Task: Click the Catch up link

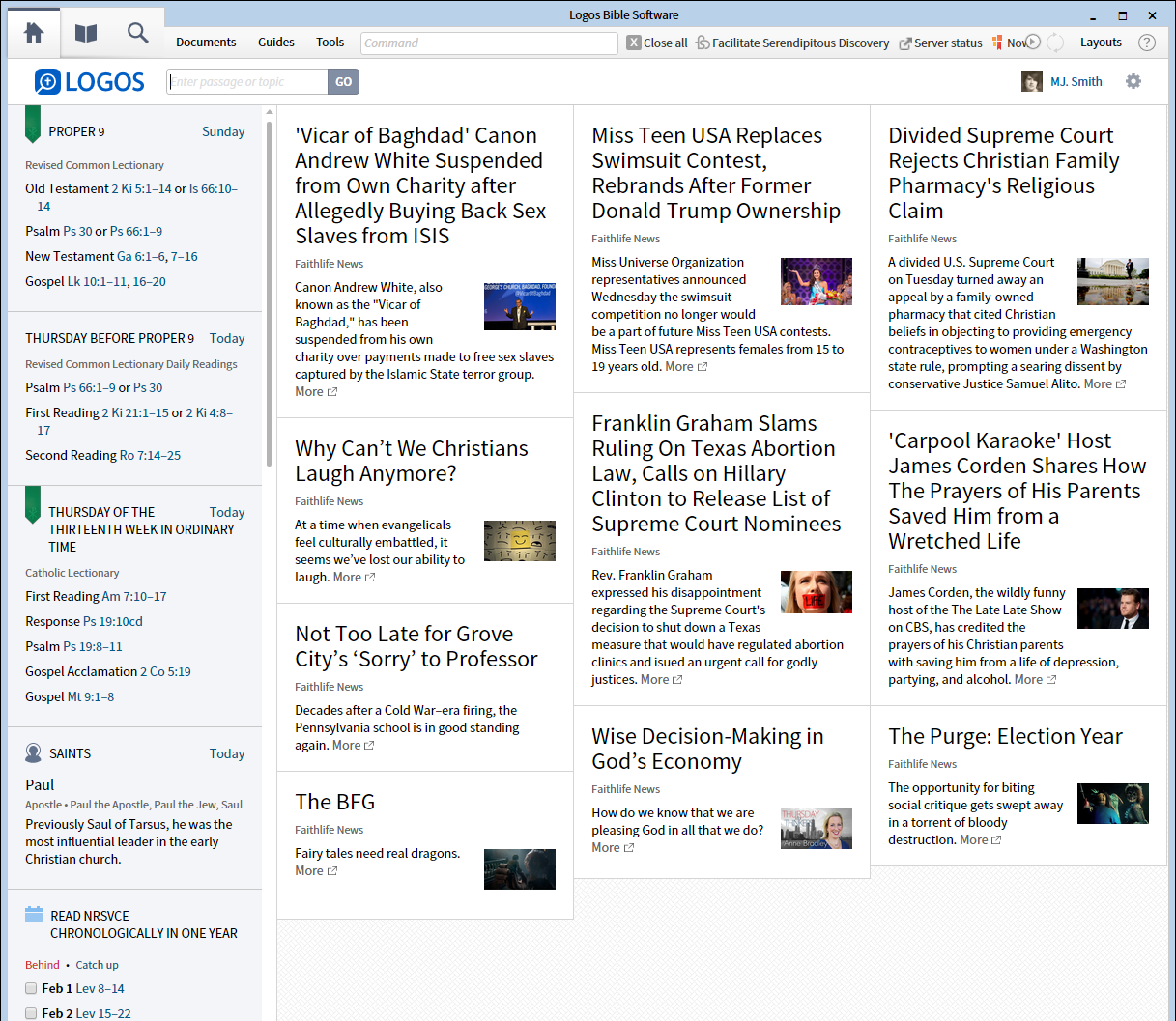Action: tap(97, 964)
